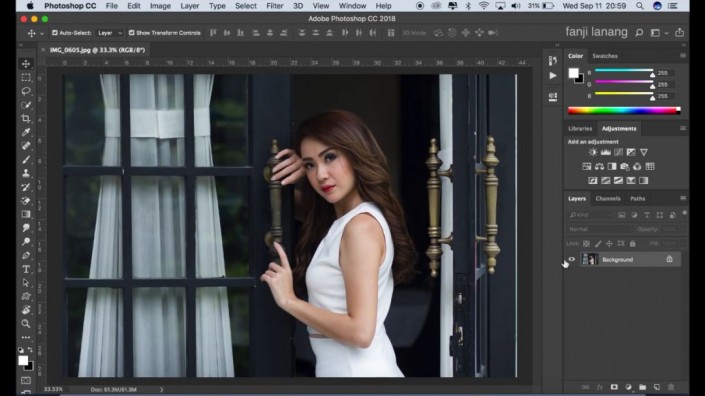Click the Share image button
This screenshot has width=705, height=396.
point(679,32)
